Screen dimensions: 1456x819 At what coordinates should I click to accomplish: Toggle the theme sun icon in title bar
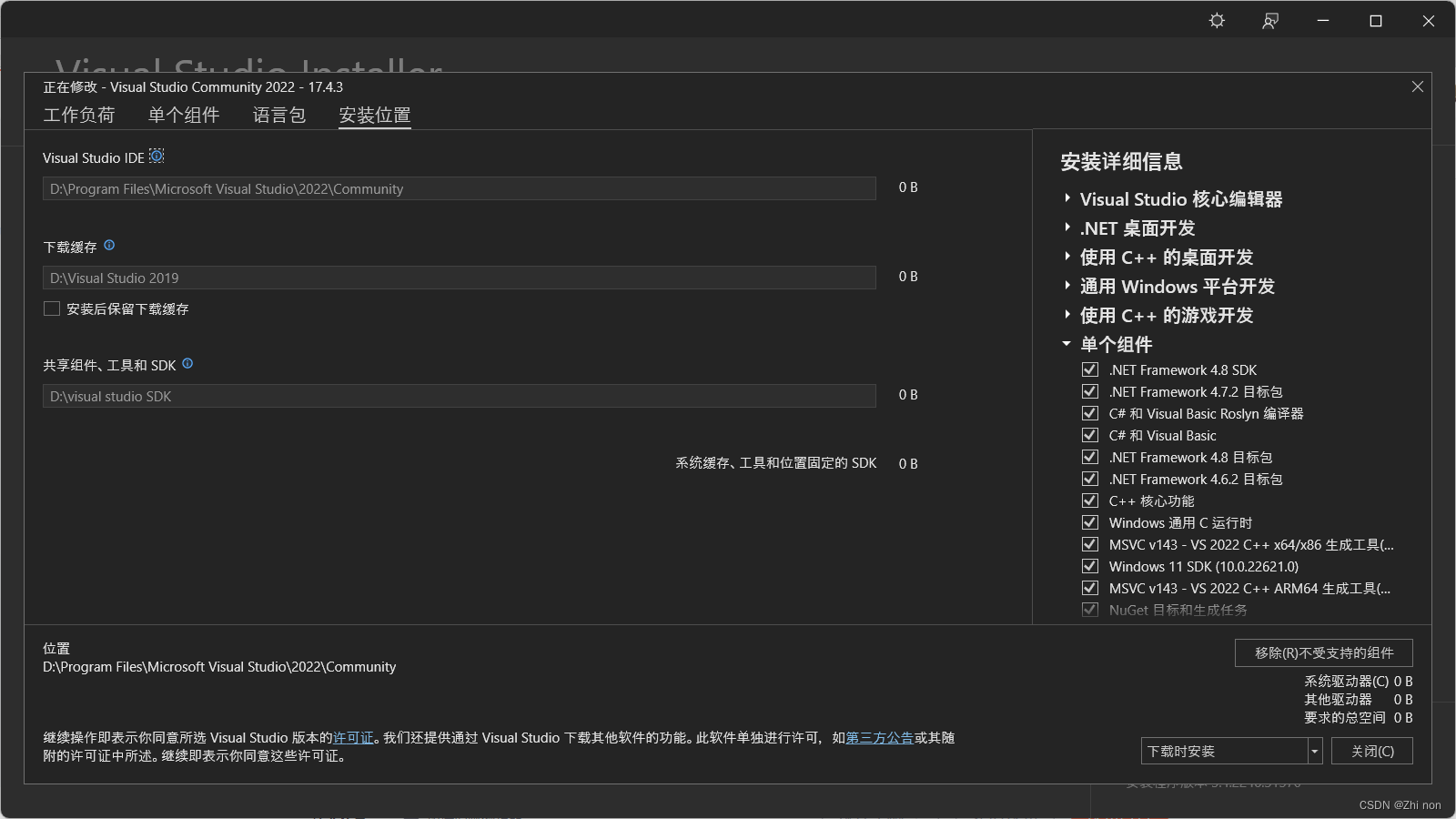pos(1217,20)
